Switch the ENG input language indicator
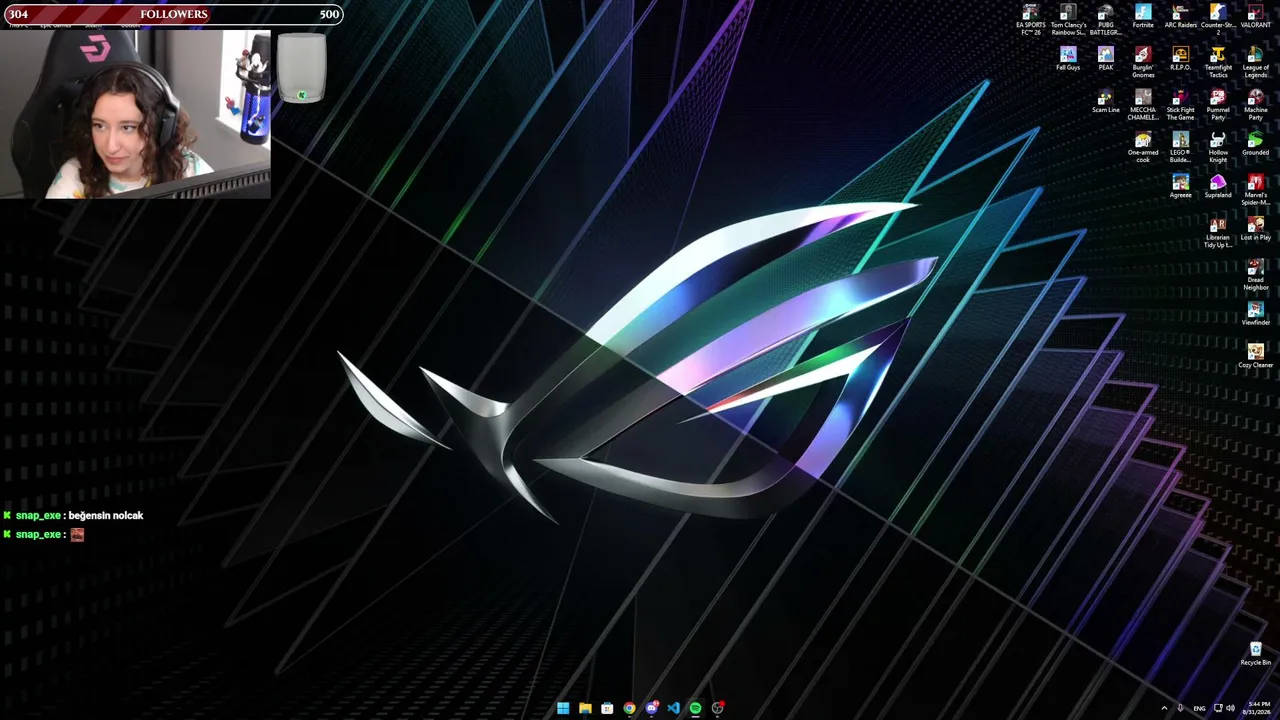1280x720 pixels. click(x=1199, y=708)
